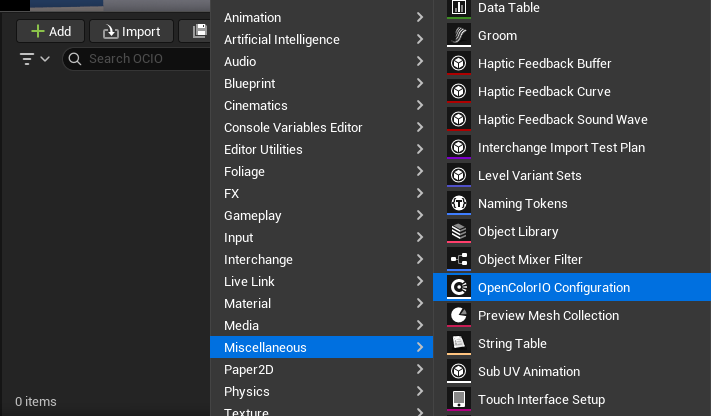The image size is (711, 416).
Task: Click the Groom asset icon
Action: click(x=459, y=35)
